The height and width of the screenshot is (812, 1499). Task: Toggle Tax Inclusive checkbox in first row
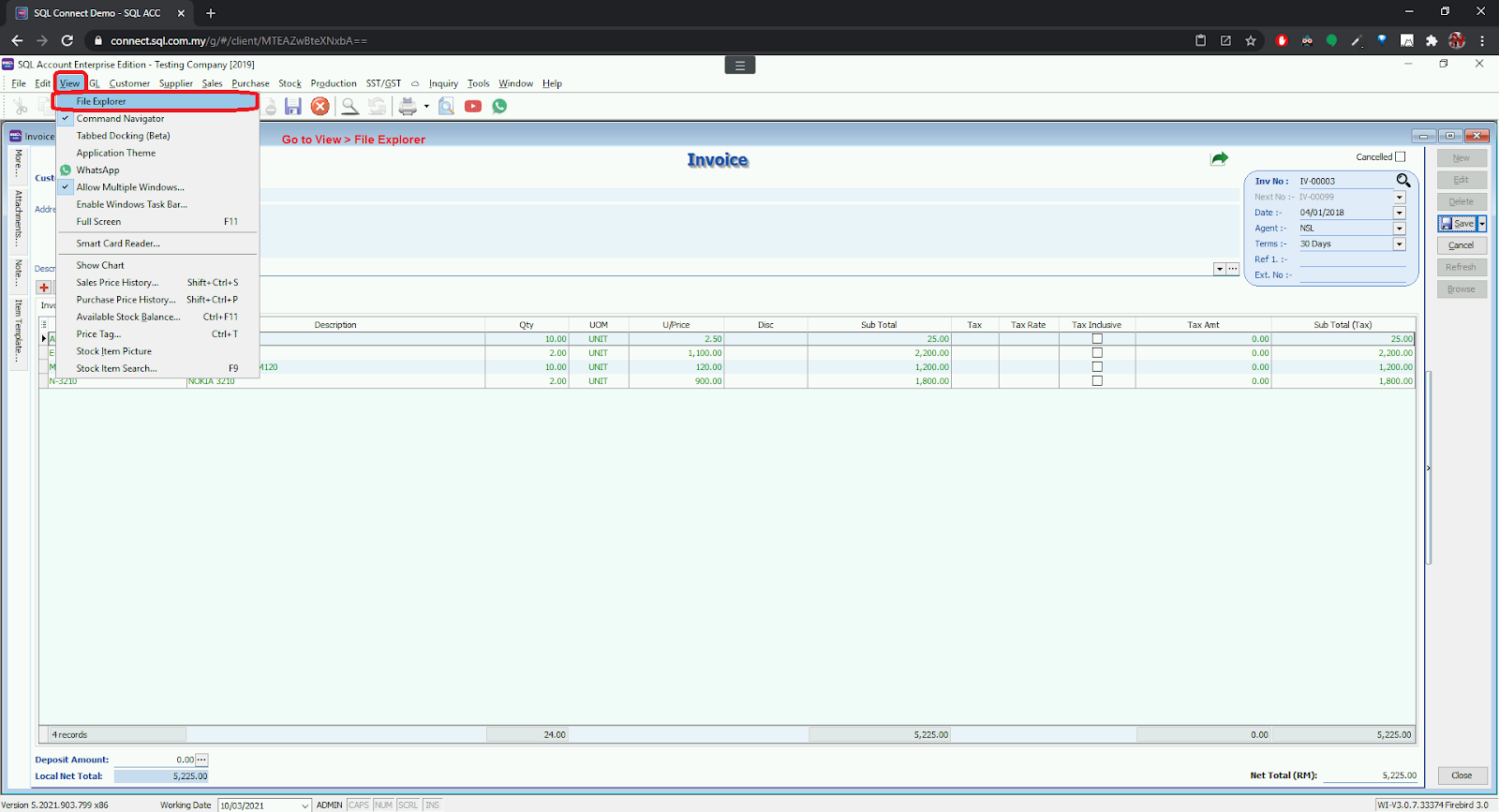coord(1097,339)
